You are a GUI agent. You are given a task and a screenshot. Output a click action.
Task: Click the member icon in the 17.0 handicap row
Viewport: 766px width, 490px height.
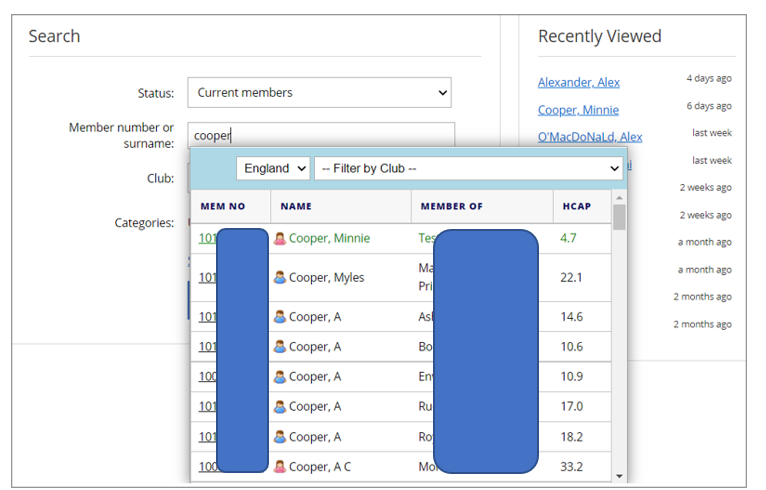279,406
